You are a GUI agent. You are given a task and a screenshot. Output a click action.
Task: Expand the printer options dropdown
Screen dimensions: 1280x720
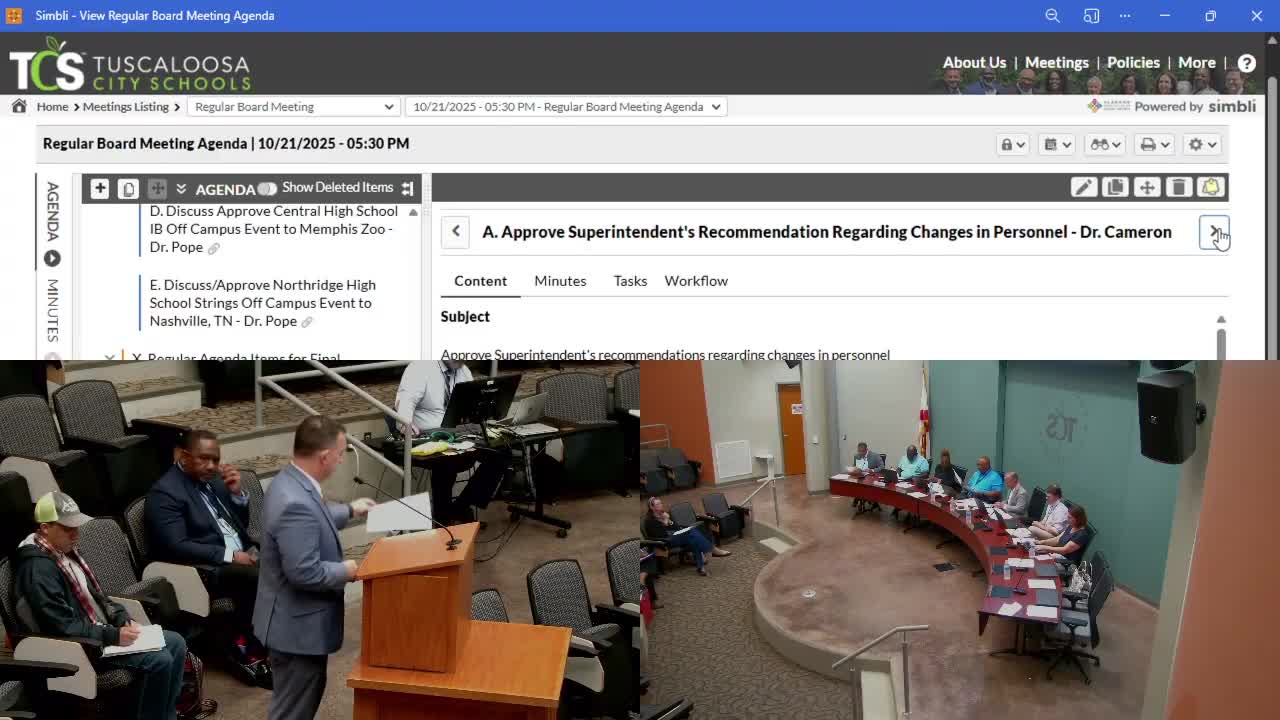(x=1154, y=144)
